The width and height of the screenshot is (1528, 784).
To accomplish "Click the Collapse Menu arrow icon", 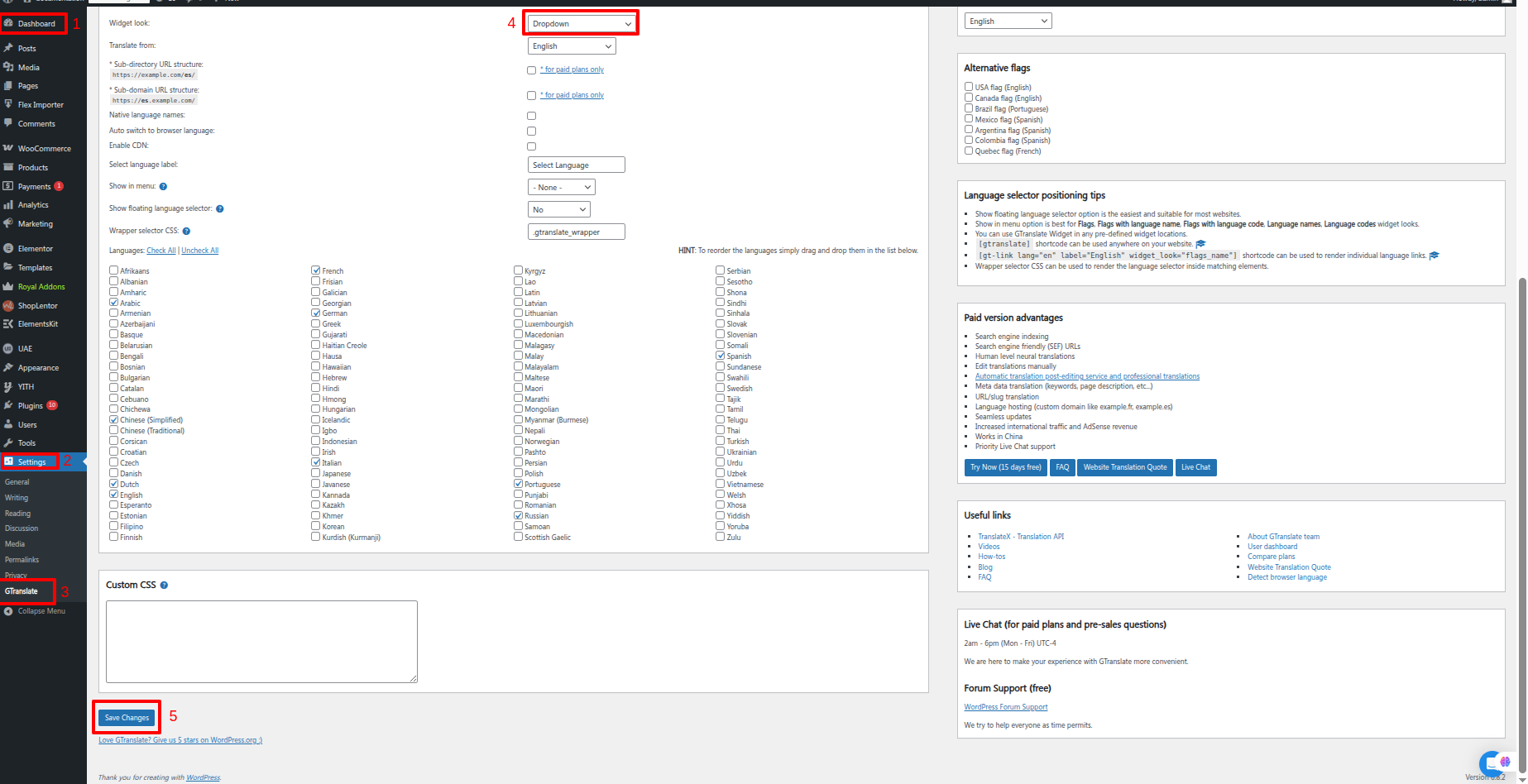I will (x=8, y=612).
